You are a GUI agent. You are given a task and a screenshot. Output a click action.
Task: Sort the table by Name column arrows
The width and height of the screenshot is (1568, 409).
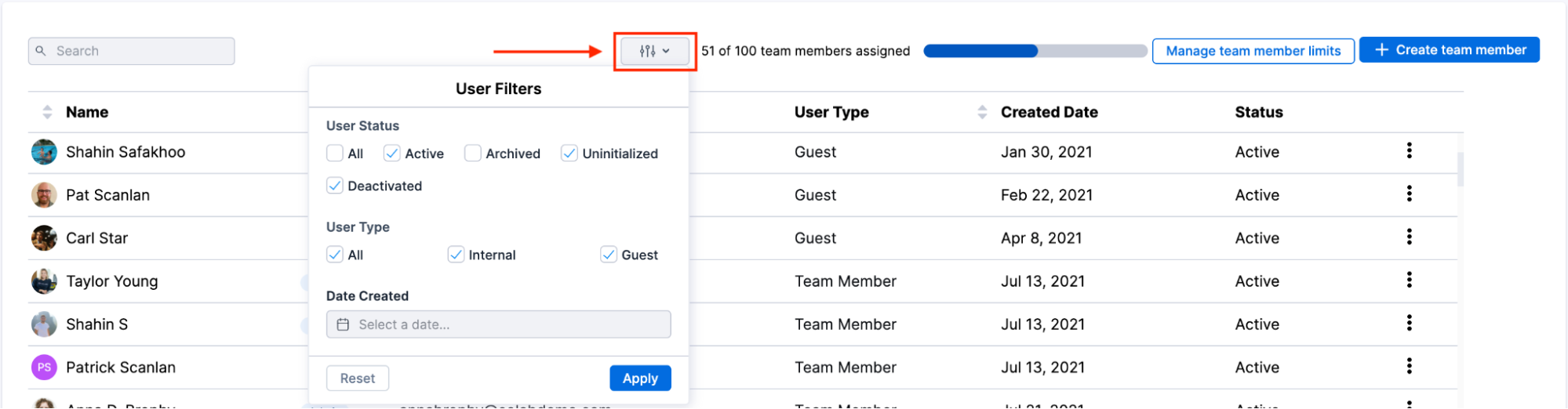pos(47,112)
